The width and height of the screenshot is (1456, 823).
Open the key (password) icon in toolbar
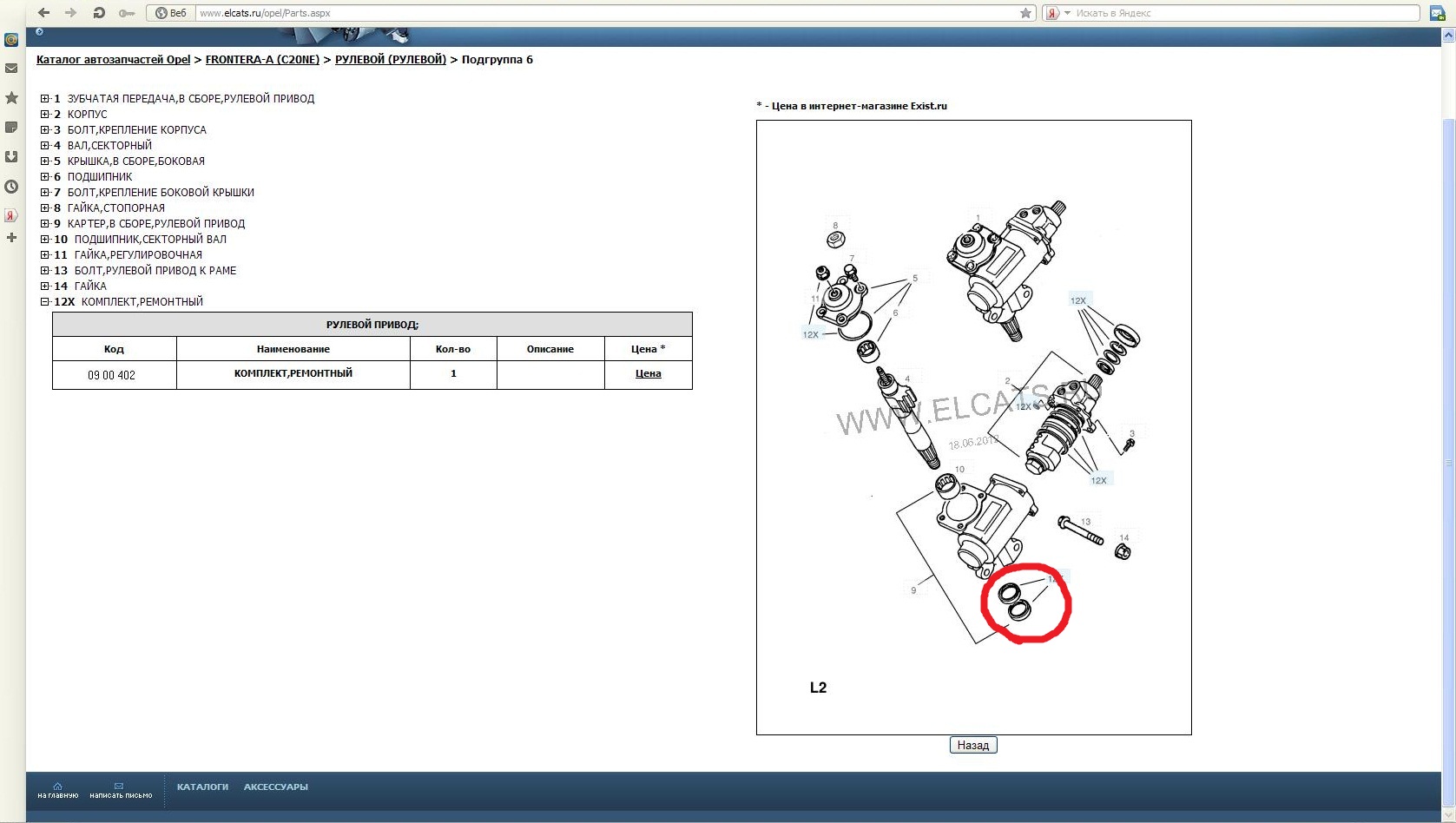click(x=127, y=13)
